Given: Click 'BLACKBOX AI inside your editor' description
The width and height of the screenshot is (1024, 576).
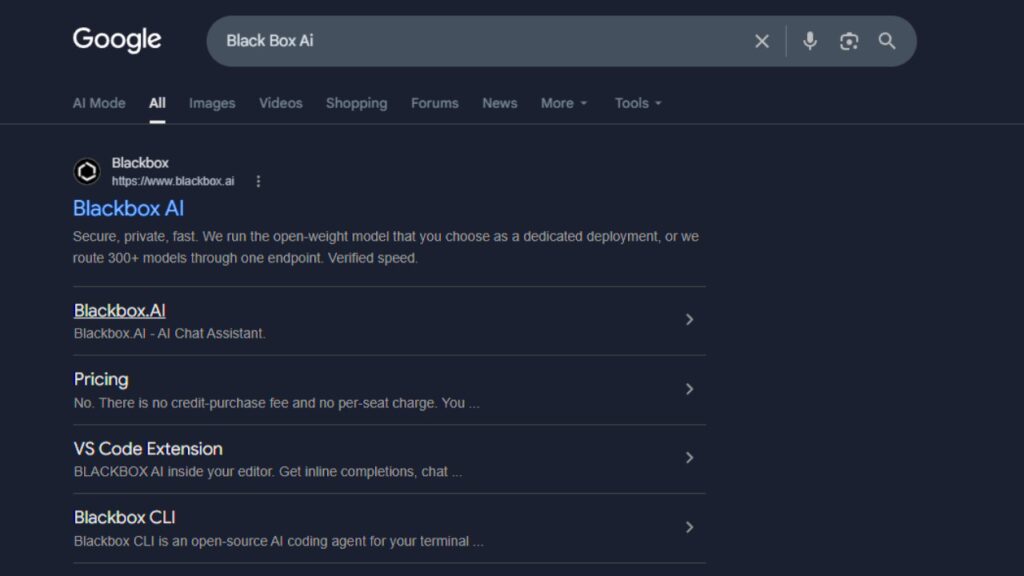Looking at the screenshot, I should tap(268, 472).
